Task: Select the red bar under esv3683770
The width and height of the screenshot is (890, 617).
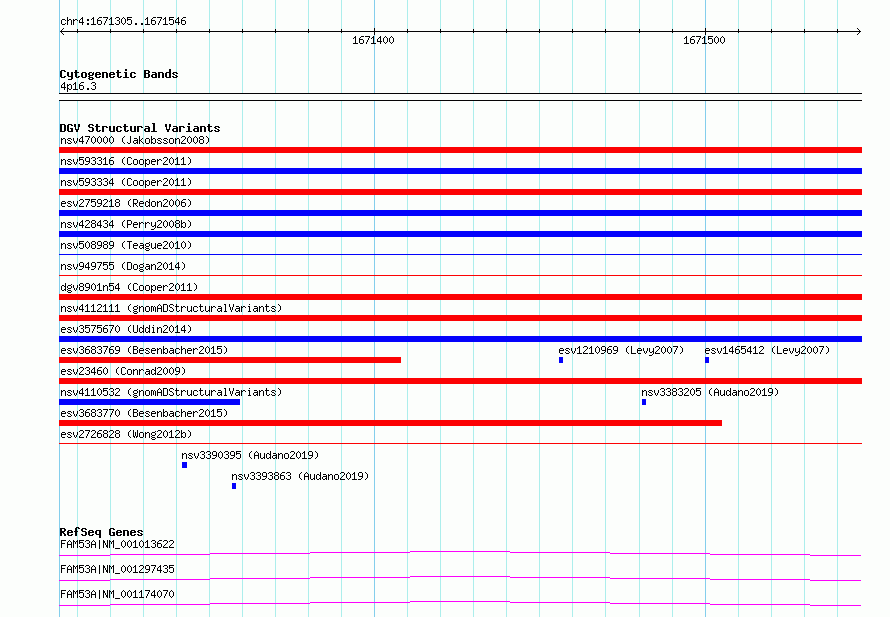Action: pyautogui.click(x=391, y=423)
